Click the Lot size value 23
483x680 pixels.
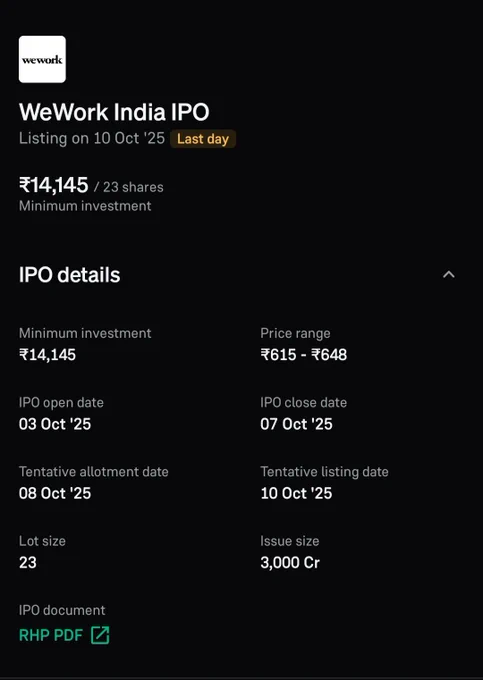[x=28, y=562]
